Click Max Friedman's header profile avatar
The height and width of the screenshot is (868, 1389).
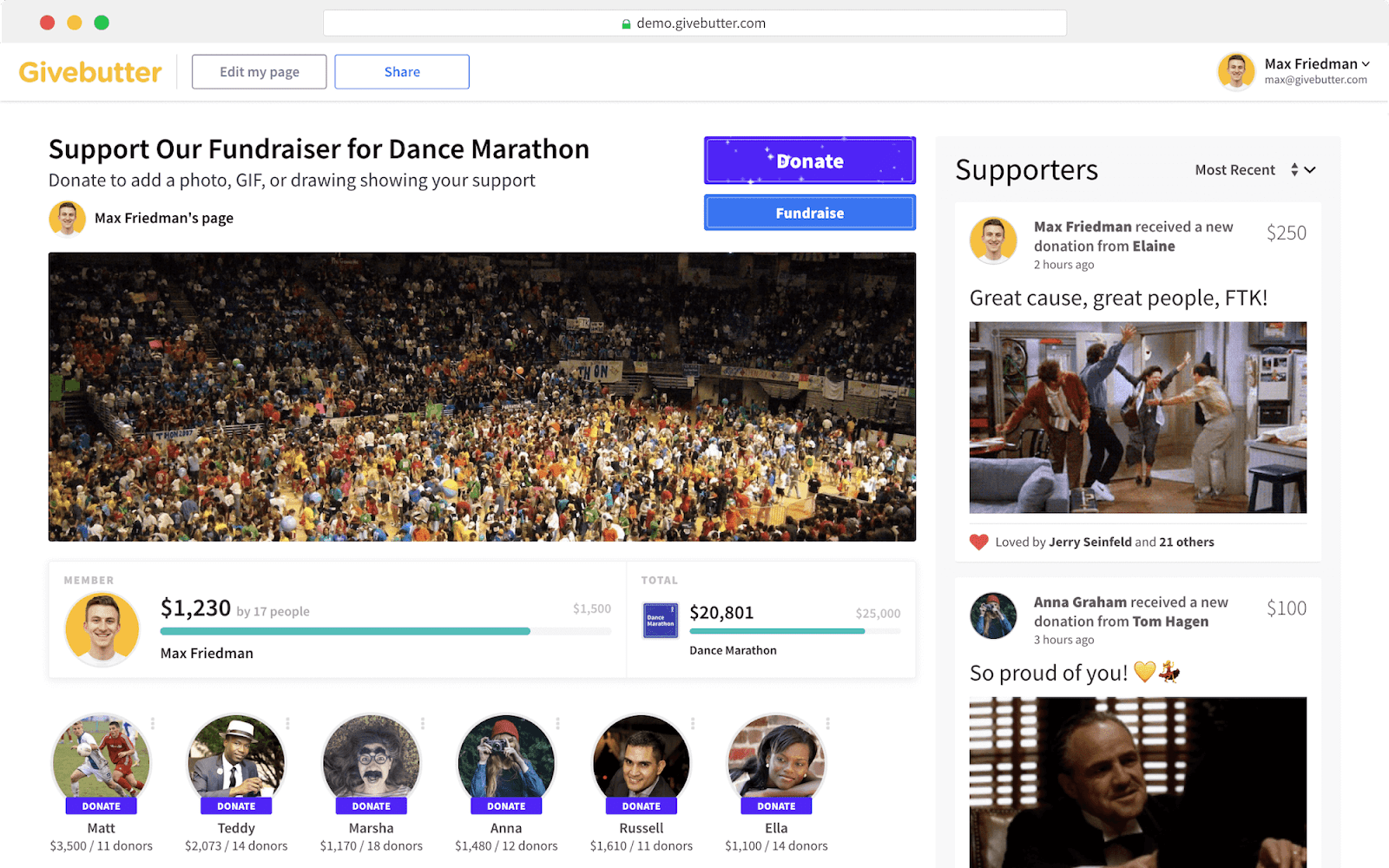pos(1236,71)
